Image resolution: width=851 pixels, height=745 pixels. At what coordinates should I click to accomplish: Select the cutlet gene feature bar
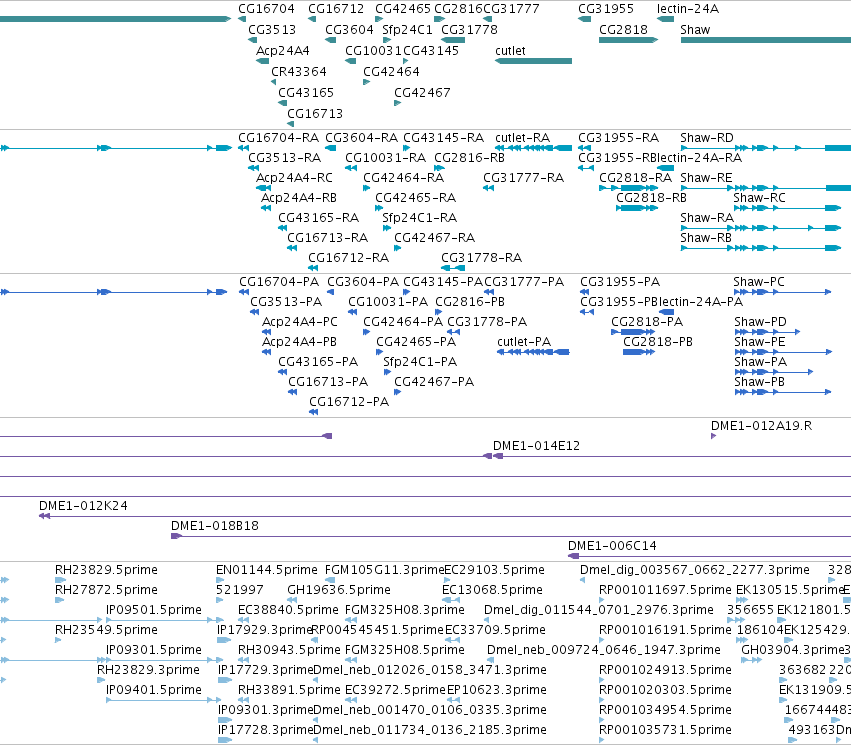(x=533, y=61)
